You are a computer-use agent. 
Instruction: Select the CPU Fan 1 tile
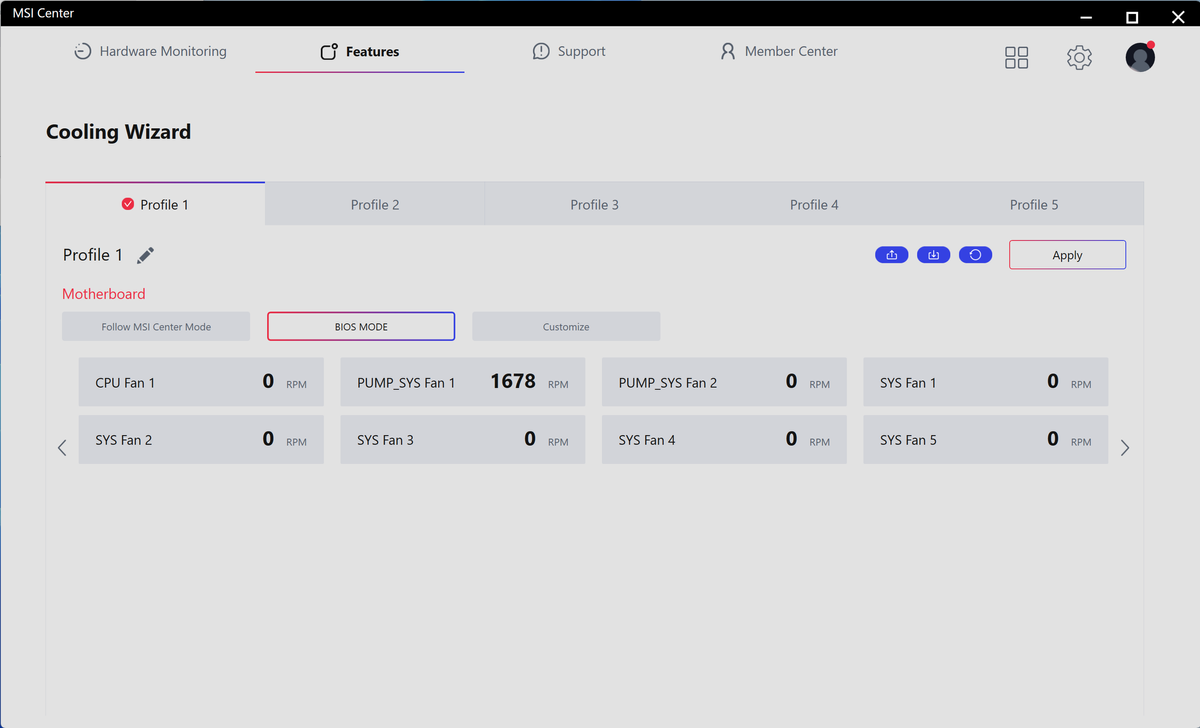[x=201, y=382]
